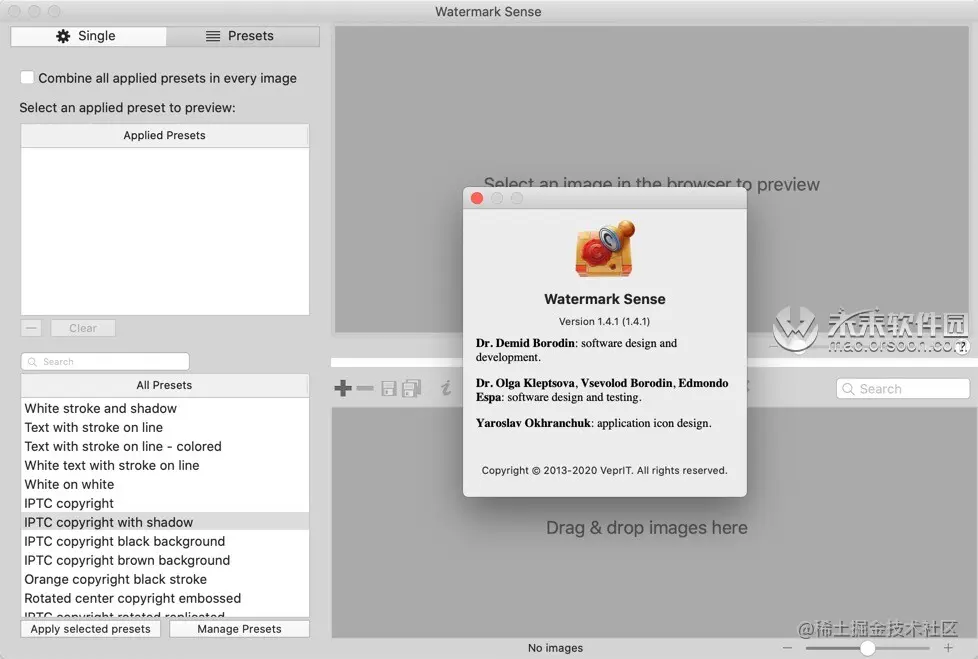
Task: Click the Applied Presets column header
Action: [x=165, y=135]
